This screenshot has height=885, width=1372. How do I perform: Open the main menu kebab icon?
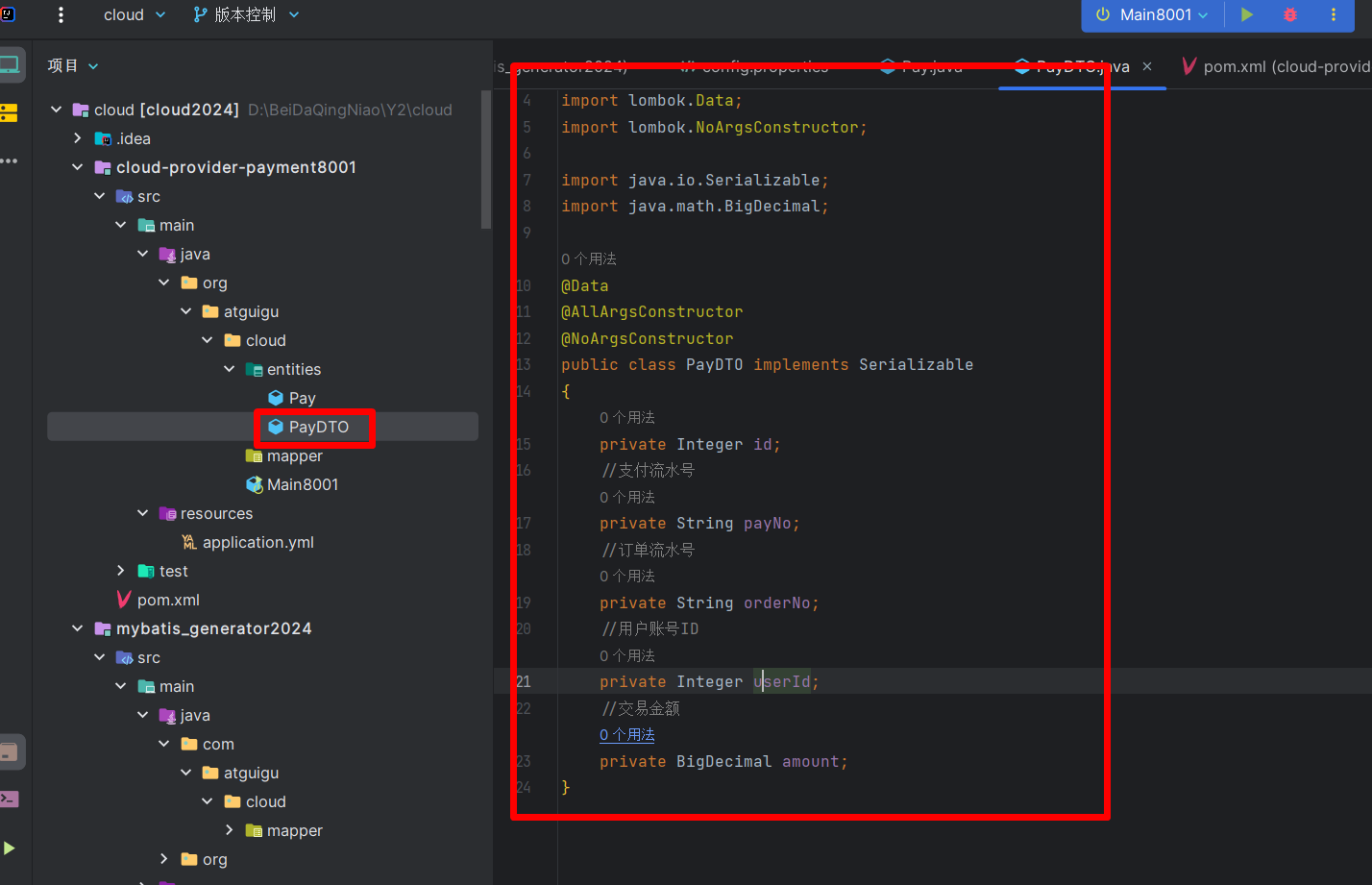click(61, 14)
